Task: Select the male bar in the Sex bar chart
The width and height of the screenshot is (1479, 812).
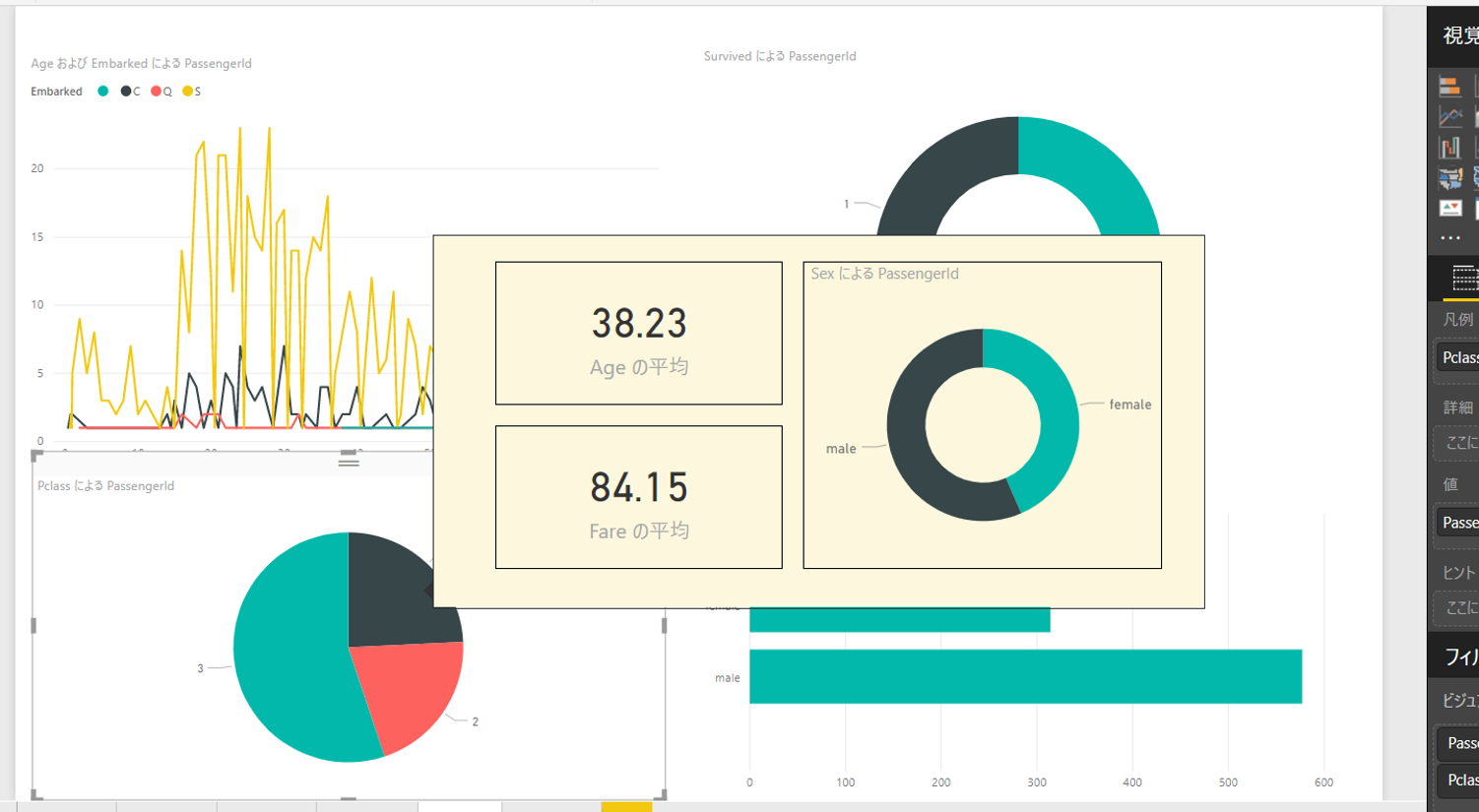Action: [x=1024, y=677]
